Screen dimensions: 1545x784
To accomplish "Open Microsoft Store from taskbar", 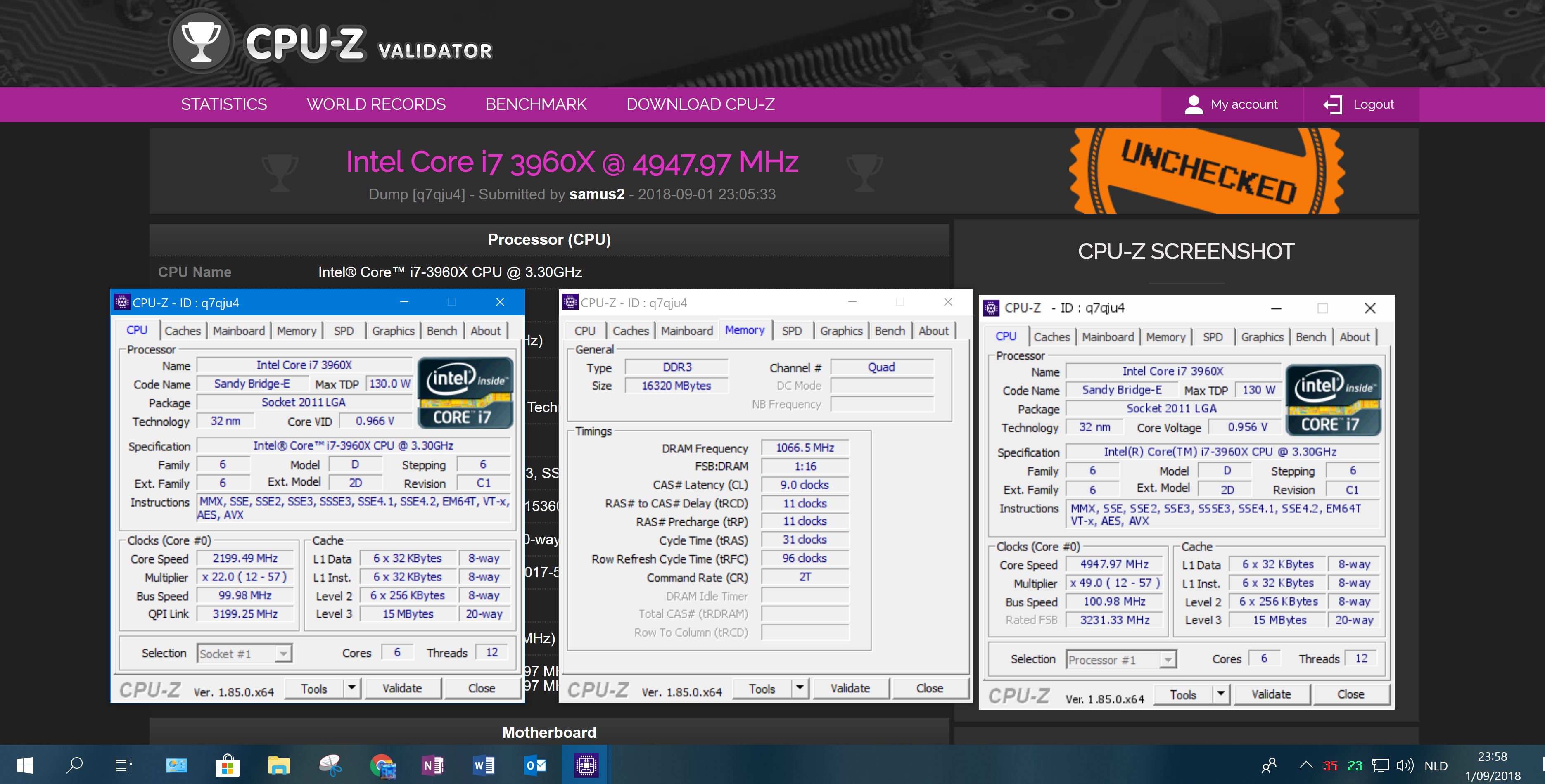I will [x=227, y=765].
